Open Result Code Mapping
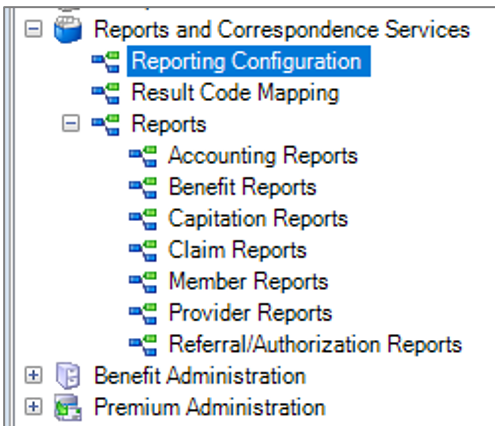Viewport: 495px width, 426px height. click(235, 93)
